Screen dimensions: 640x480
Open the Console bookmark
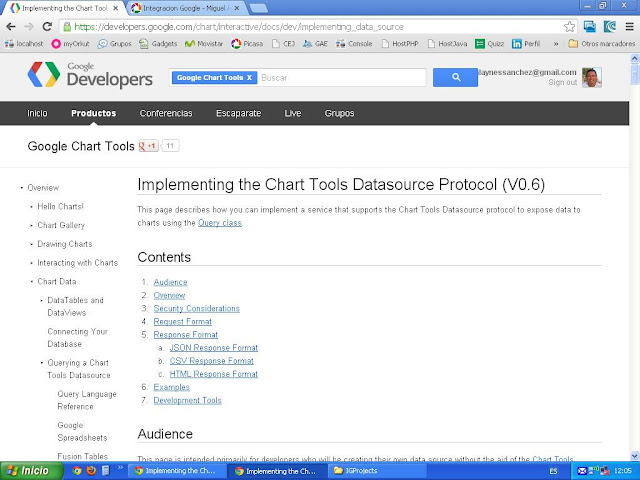[354, 44]
